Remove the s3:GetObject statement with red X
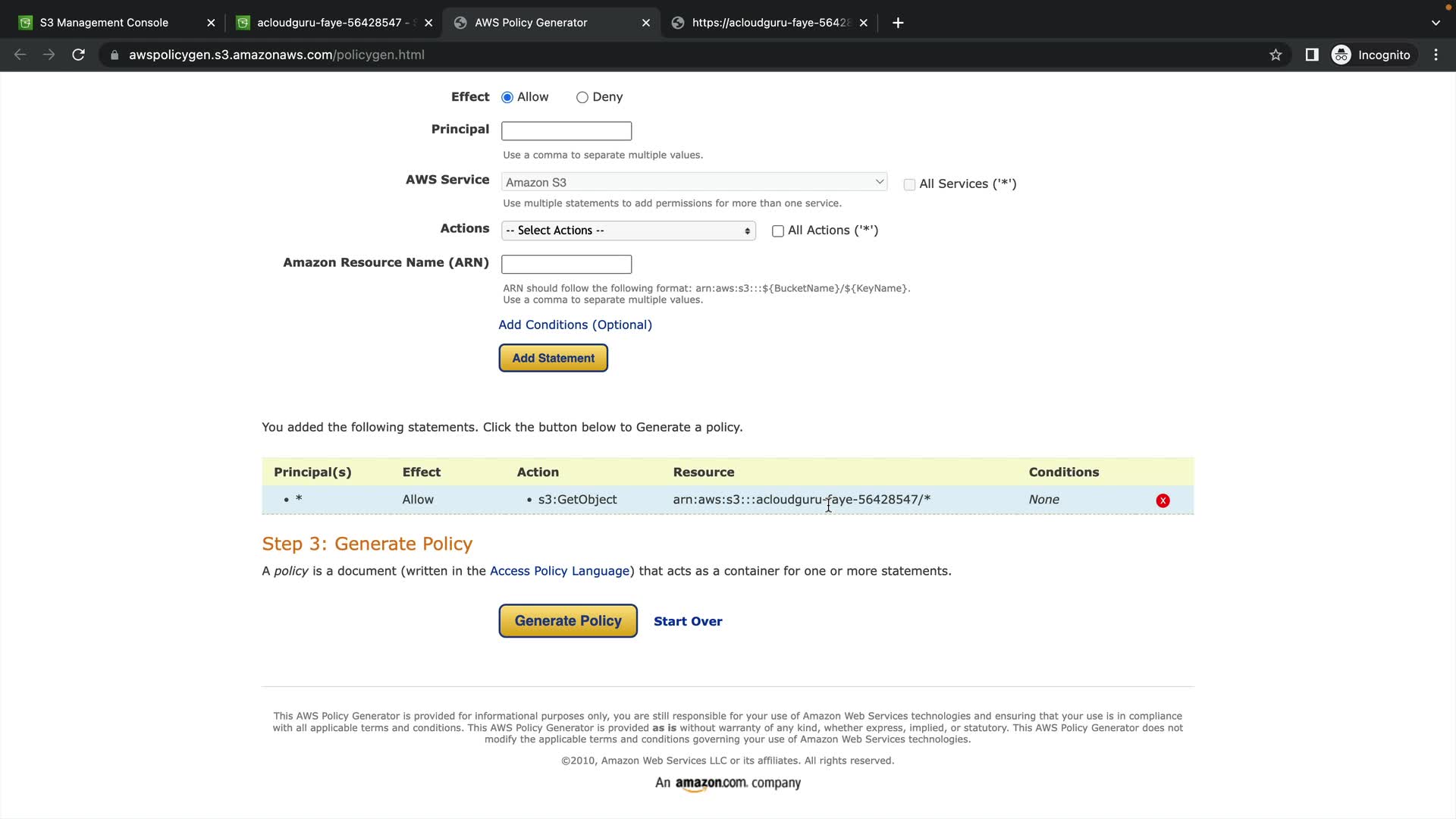This screenshot has width=1456, height=819. (x=1163, y=500)
